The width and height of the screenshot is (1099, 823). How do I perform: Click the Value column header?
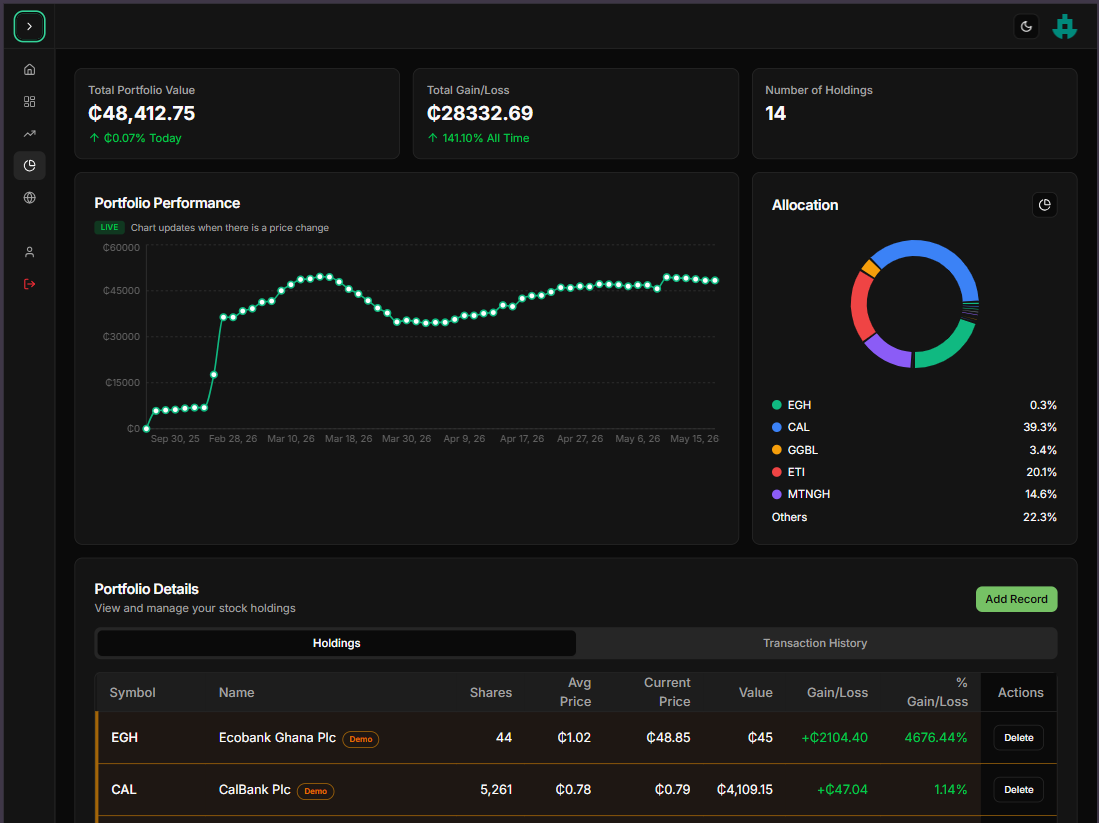(x=756, y=693)
